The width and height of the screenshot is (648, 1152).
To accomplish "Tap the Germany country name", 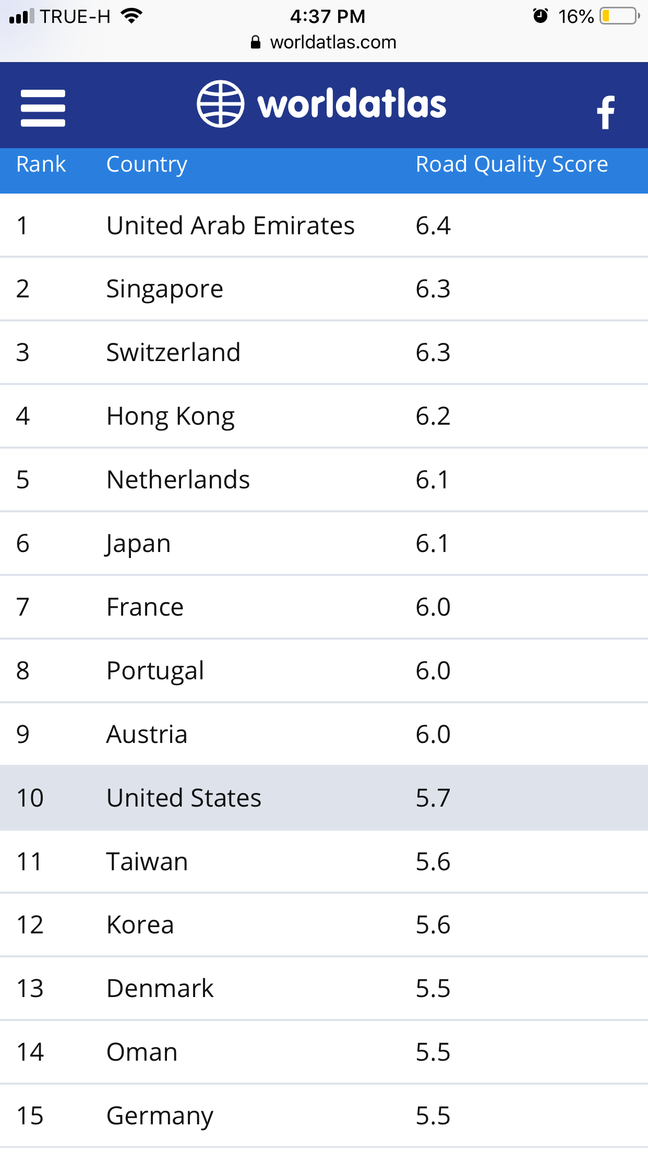I will point(160,1117).
